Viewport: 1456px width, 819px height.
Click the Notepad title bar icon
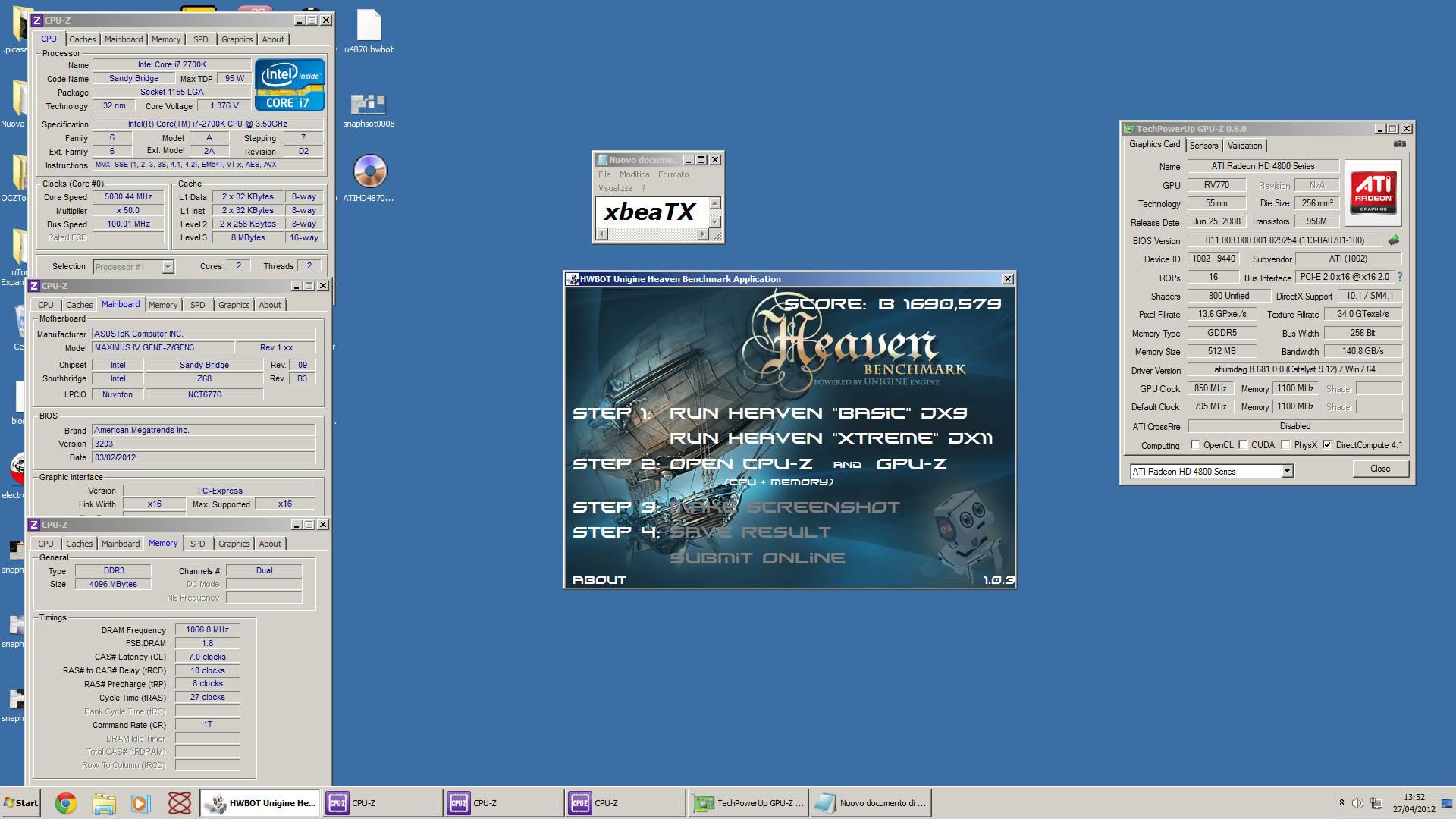coord(602,160)
